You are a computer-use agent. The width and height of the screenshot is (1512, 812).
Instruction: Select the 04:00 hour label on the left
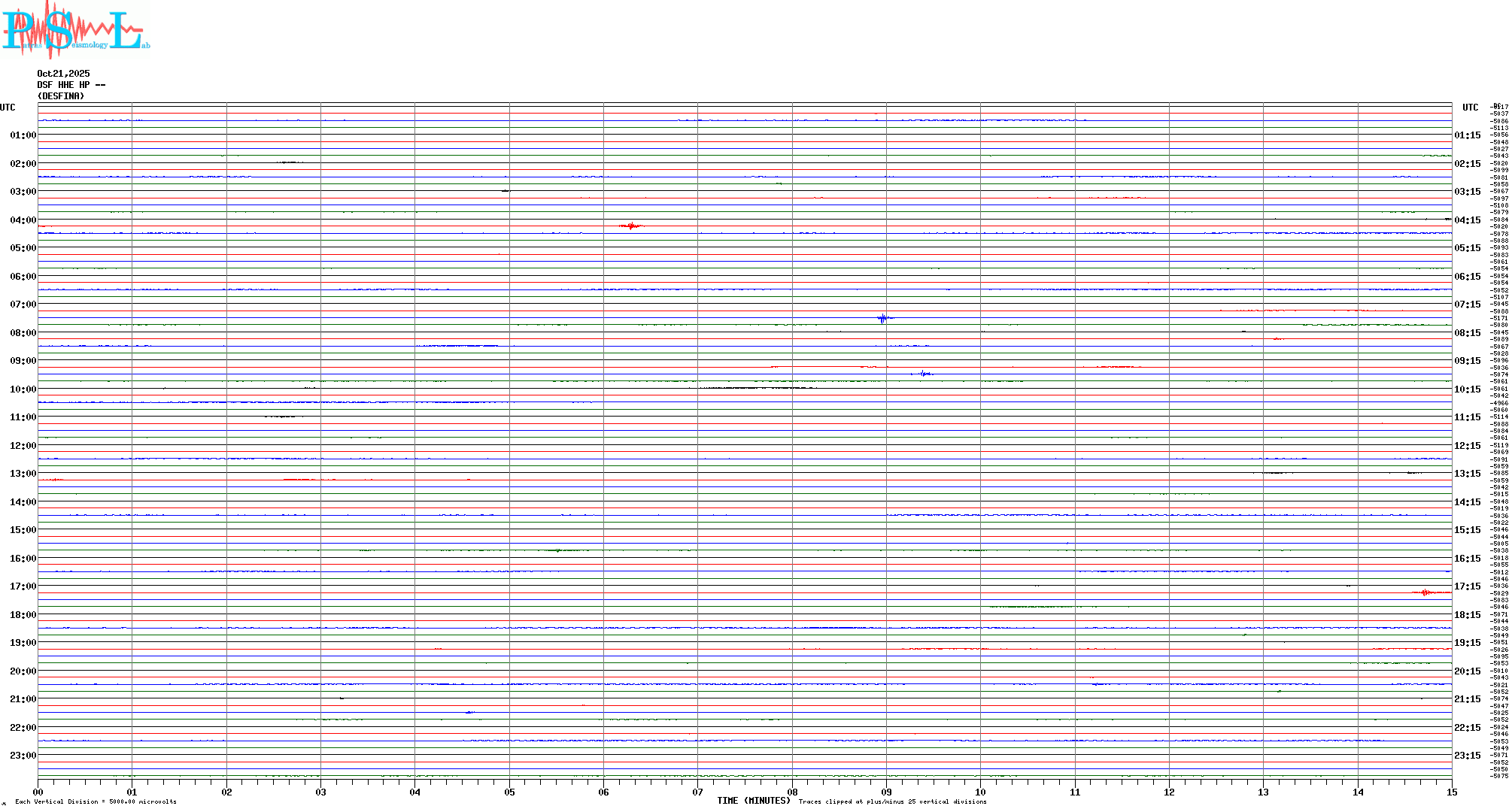pos(23,220)
